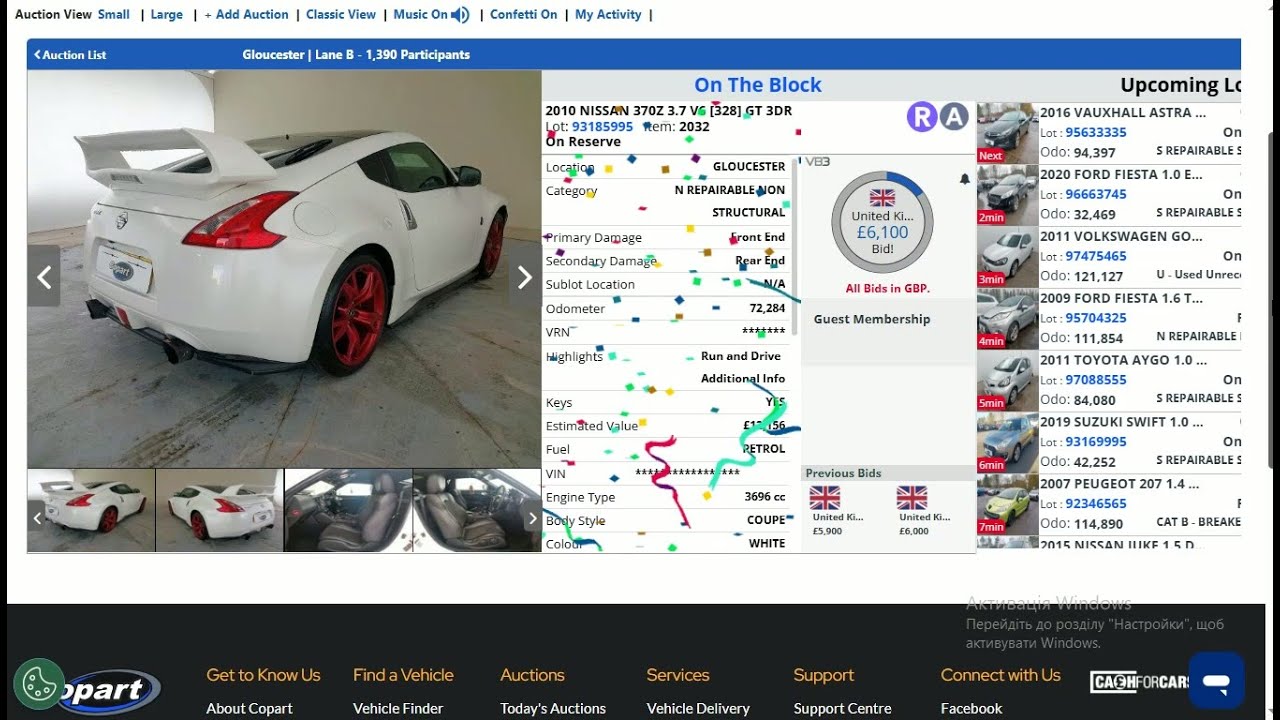The image size is (1280, 720).
Task: Click the Services footer heading
Action: (x=678, y=675)
